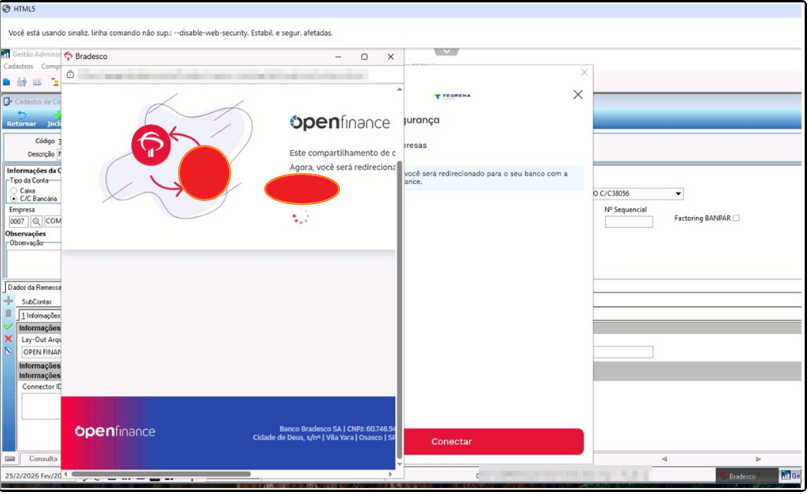The image size is (809, 494).
Task: Close the Open Finance dialog with X
Action: tap(578, 94)
